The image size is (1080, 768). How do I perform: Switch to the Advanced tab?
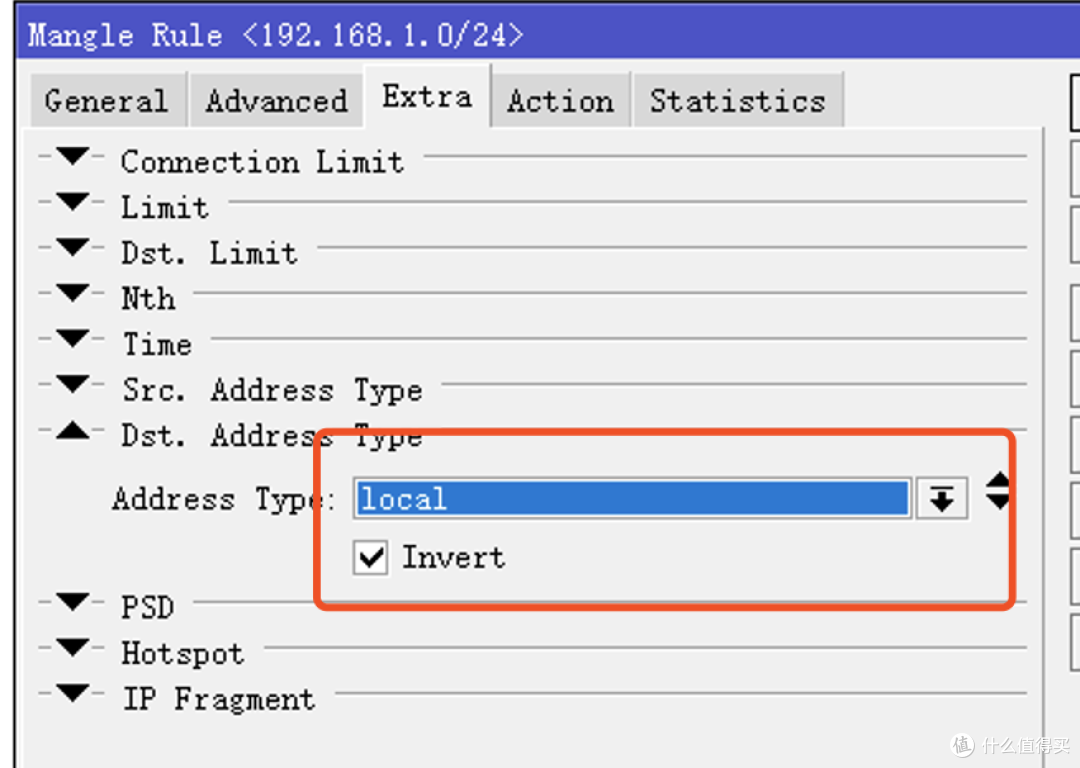[x=276, y=101]
